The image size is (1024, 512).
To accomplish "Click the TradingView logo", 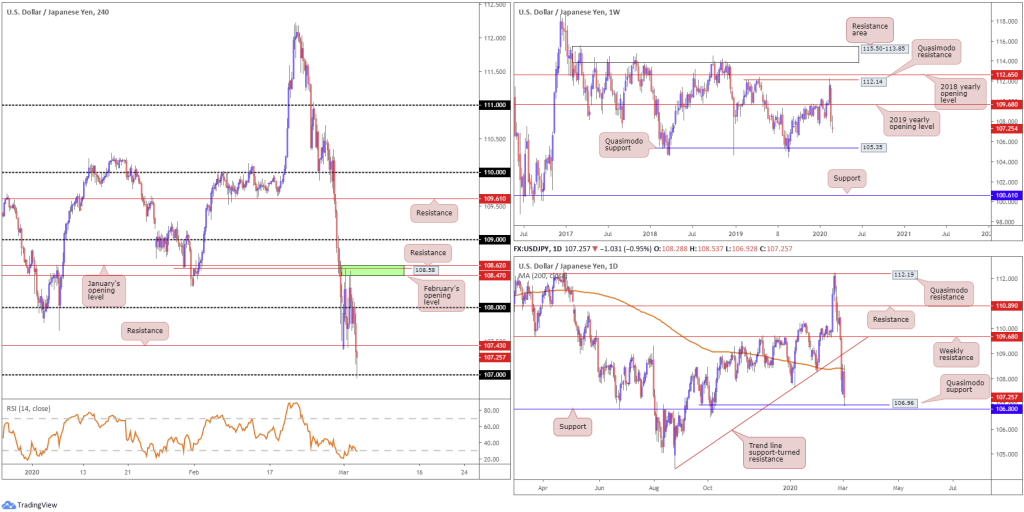I will tap(29, 504).
